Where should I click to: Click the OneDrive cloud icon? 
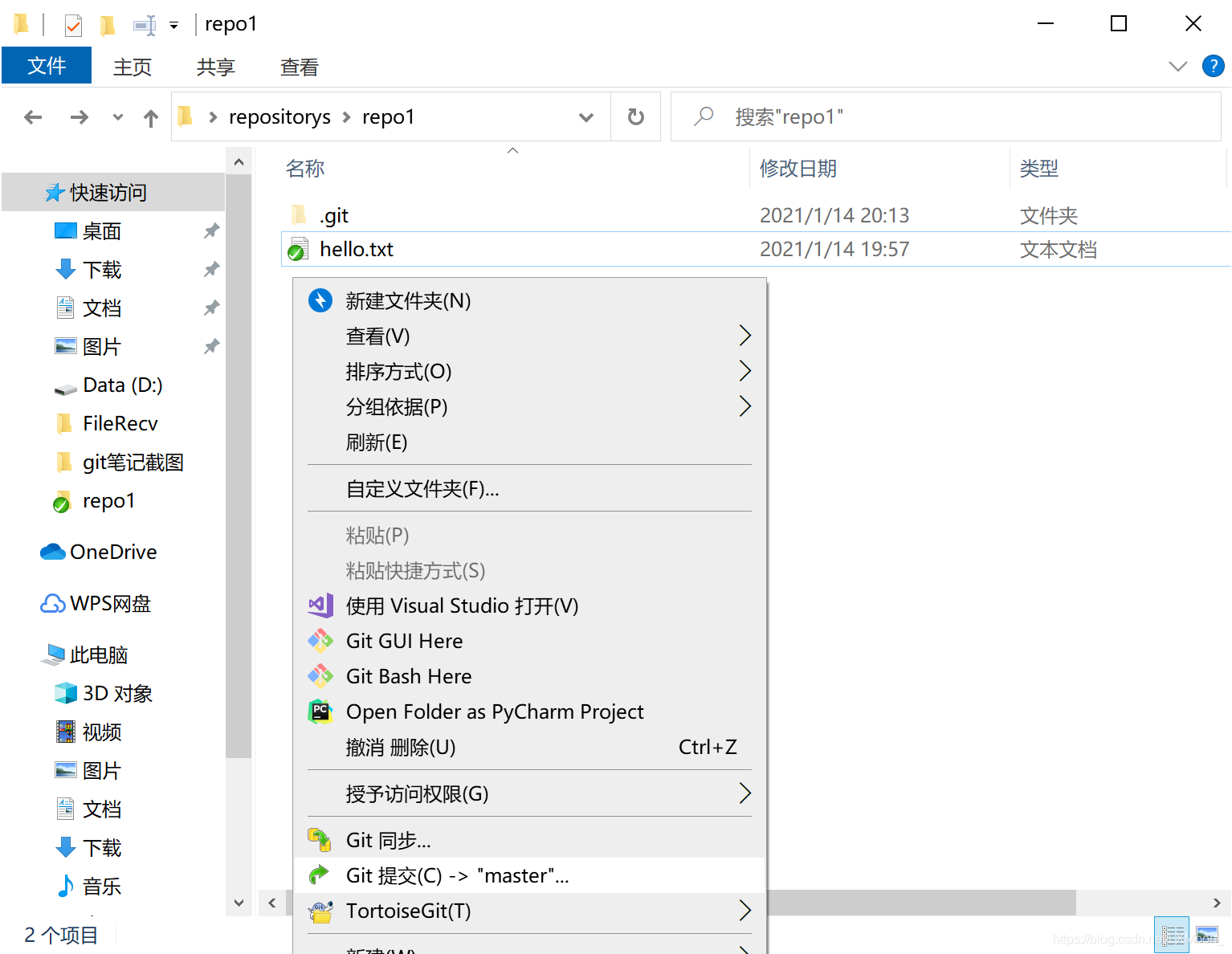(53, 552)
